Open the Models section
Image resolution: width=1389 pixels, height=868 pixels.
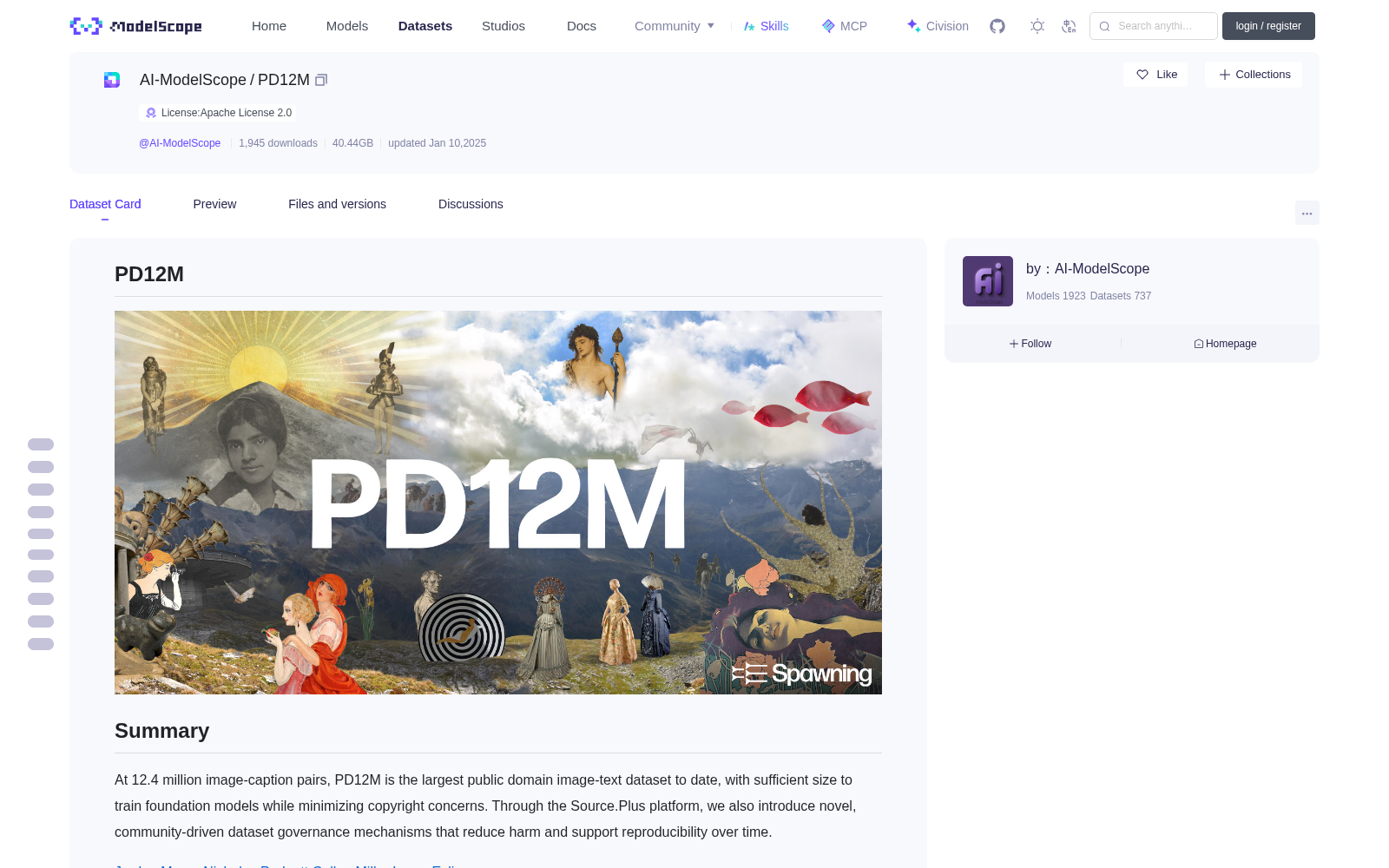coord(347,26)
